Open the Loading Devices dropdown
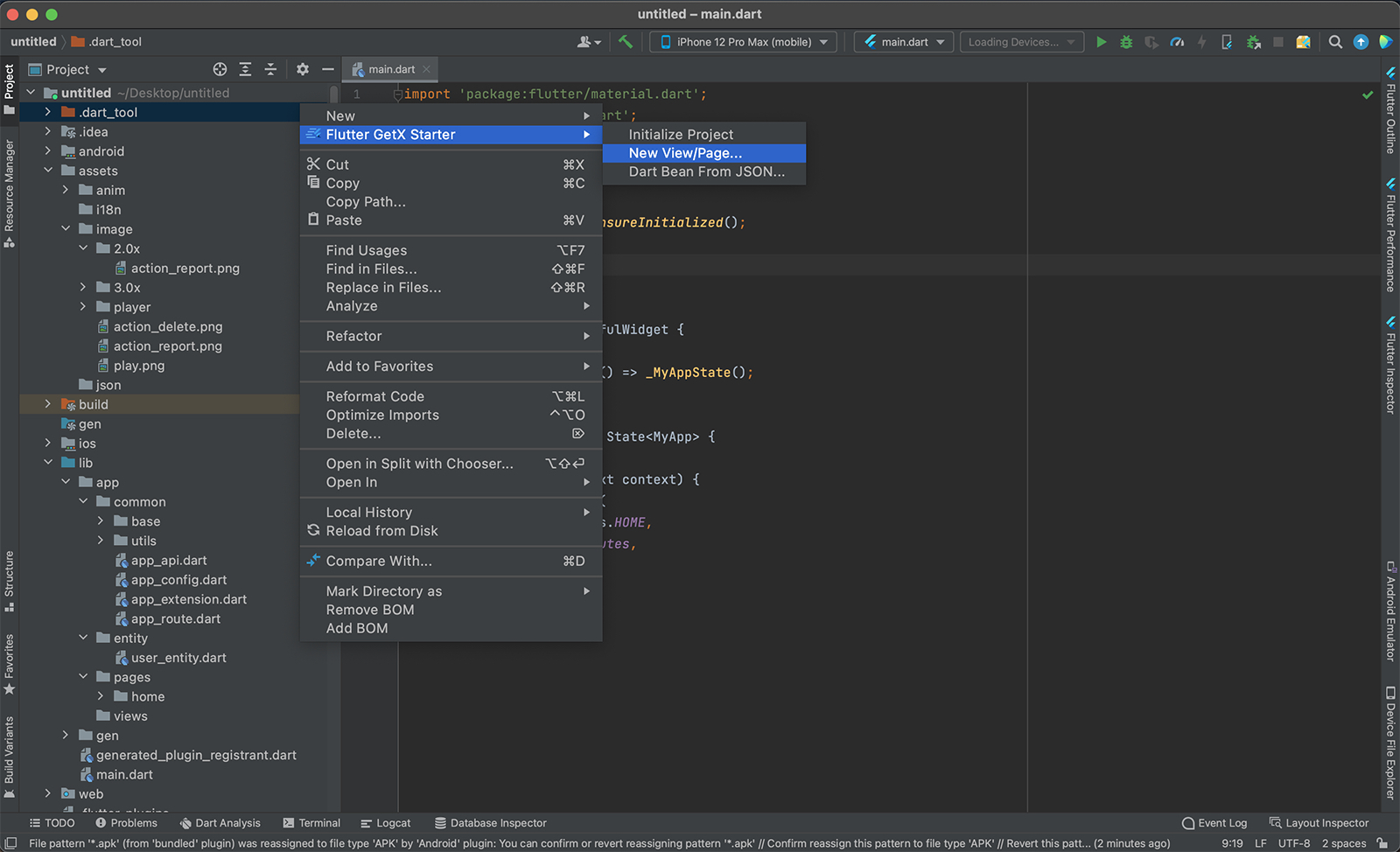This screenshot has width=1400, height=852. pos(1022,41)
